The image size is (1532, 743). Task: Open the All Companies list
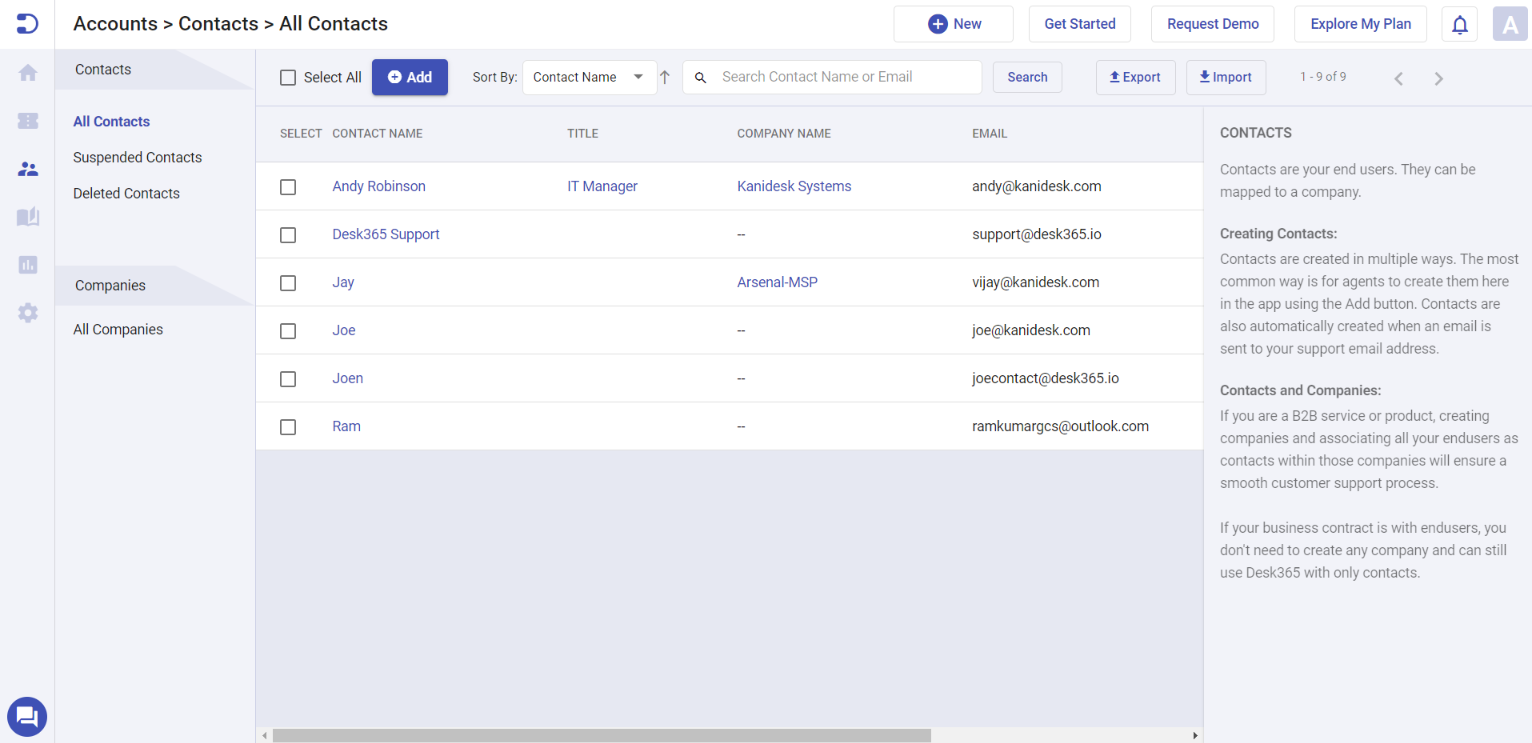[x=117, y=329]
